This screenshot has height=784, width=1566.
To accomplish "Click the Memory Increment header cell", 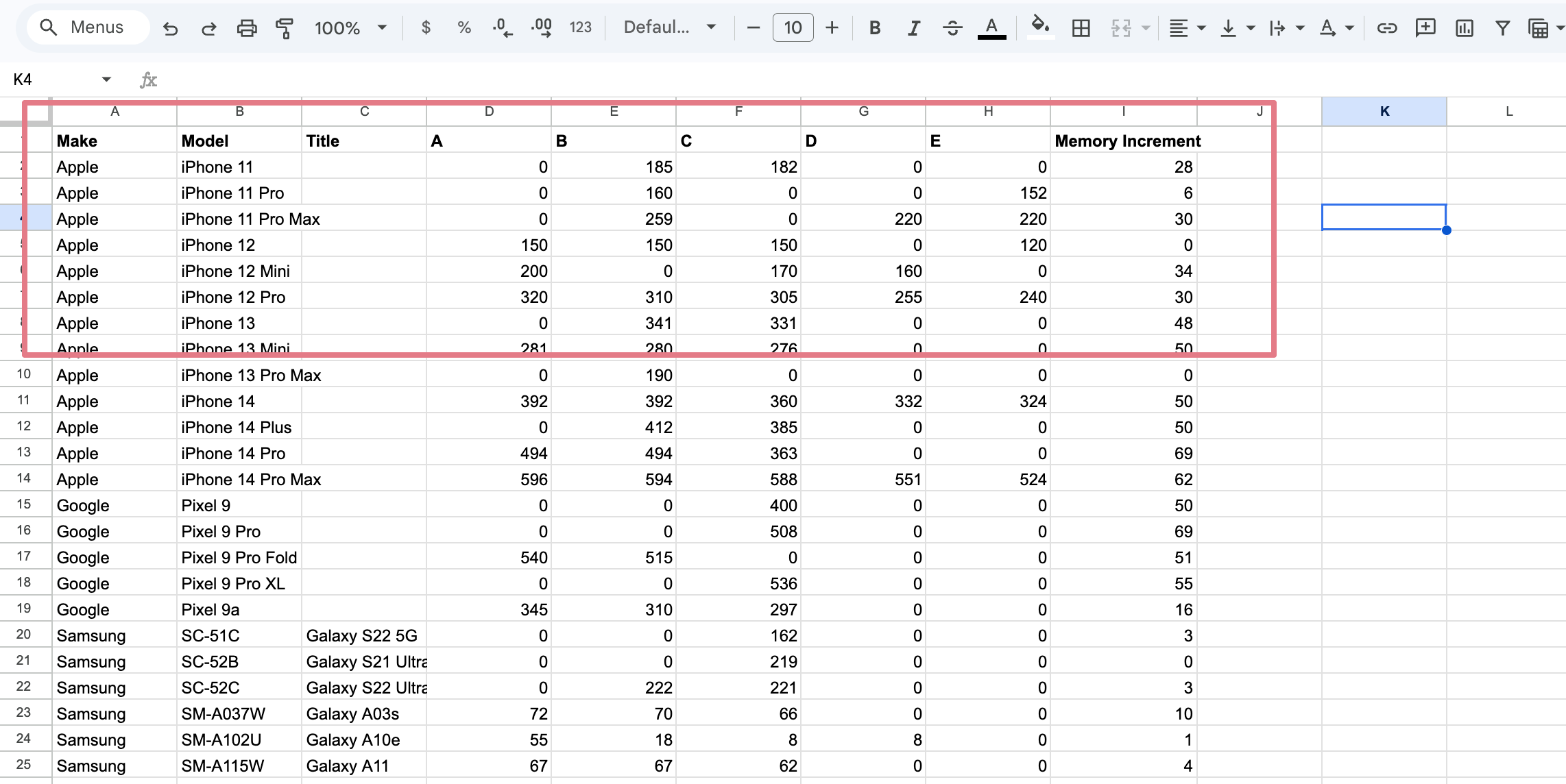I will tap(1124, 140).
